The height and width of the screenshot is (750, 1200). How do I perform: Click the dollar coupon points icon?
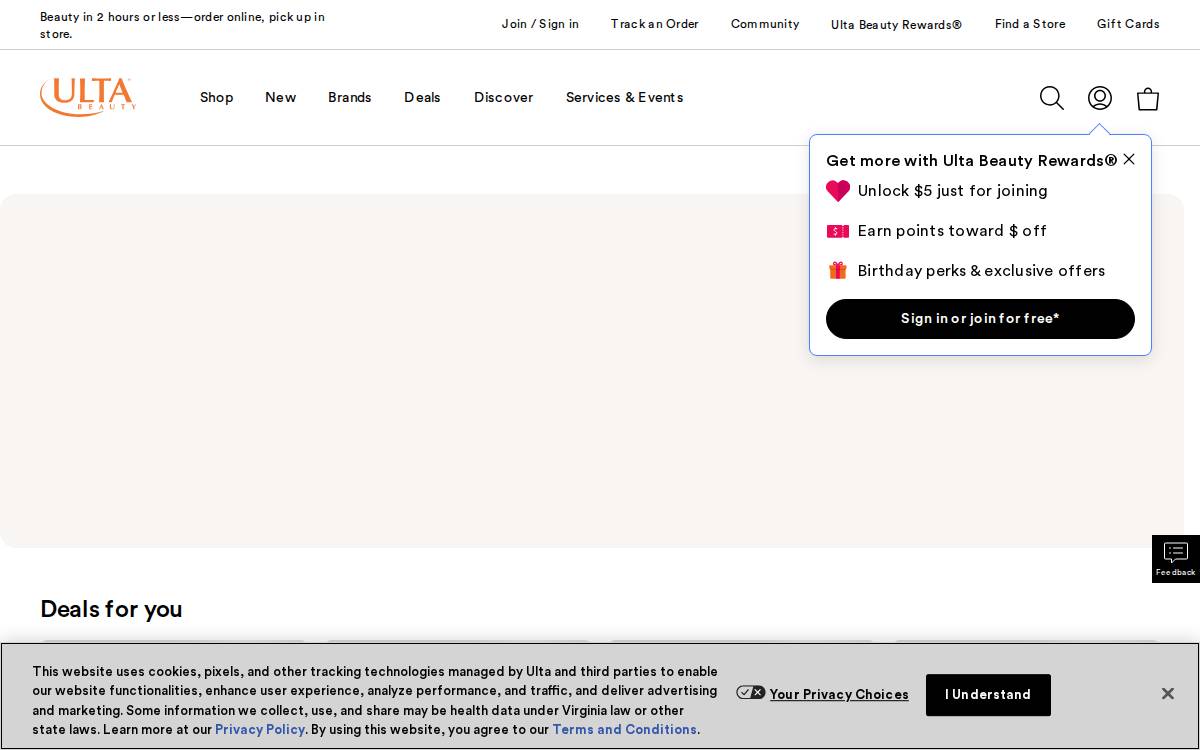pos(838,231)
